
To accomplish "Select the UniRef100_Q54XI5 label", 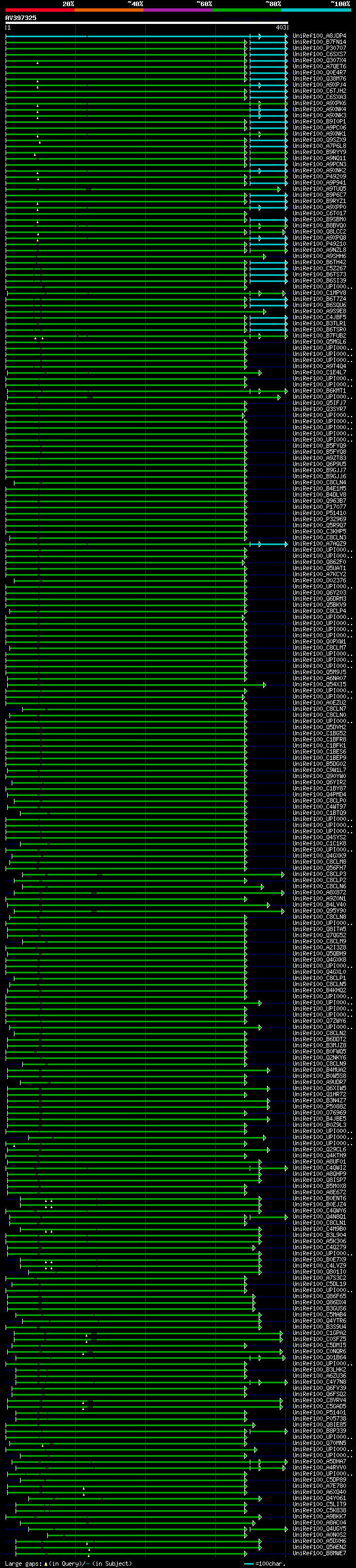I will pyautogui.click(x=319, y=685).
